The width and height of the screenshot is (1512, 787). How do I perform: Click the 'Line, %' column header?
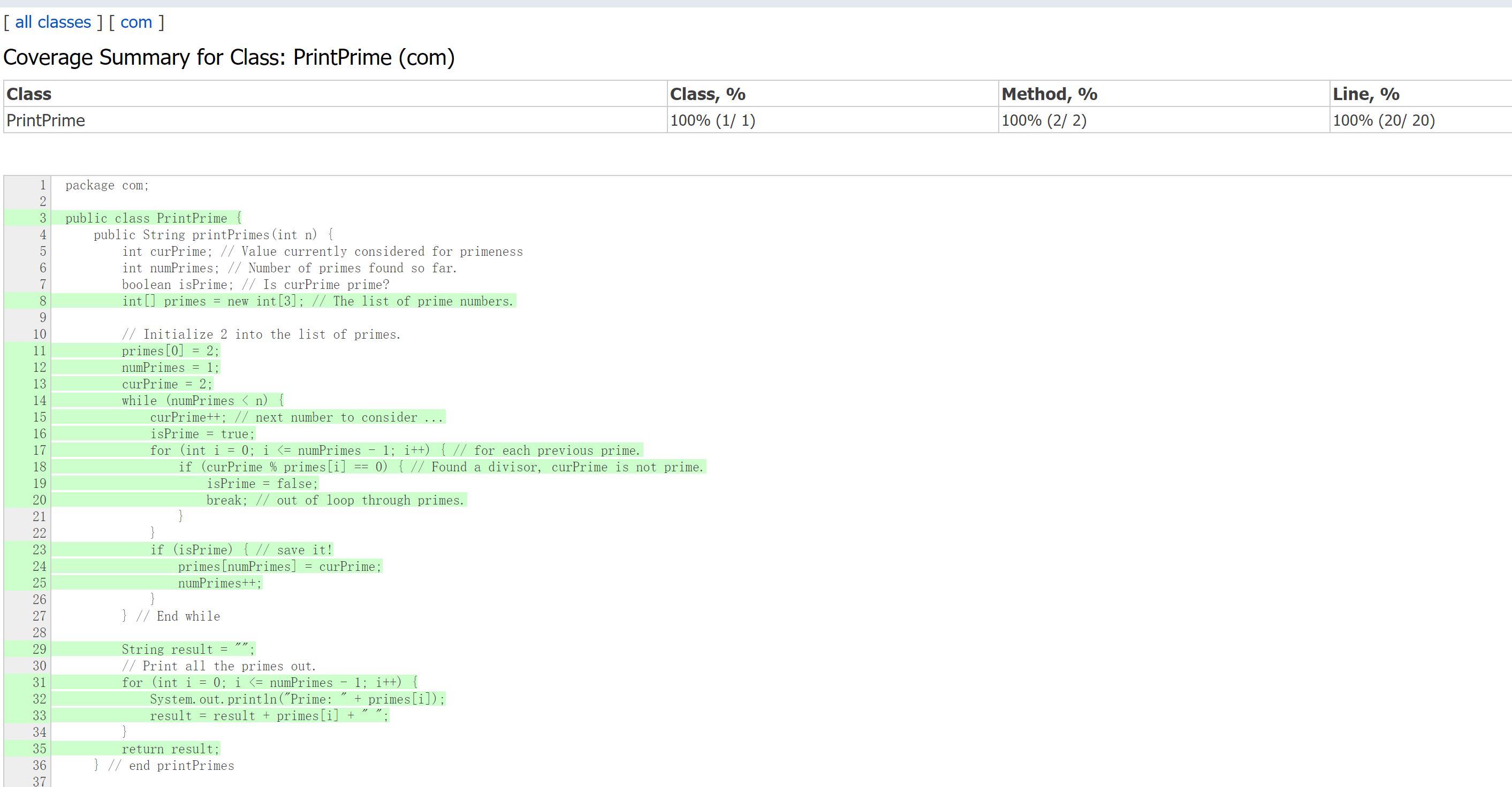pos(1366,94)
